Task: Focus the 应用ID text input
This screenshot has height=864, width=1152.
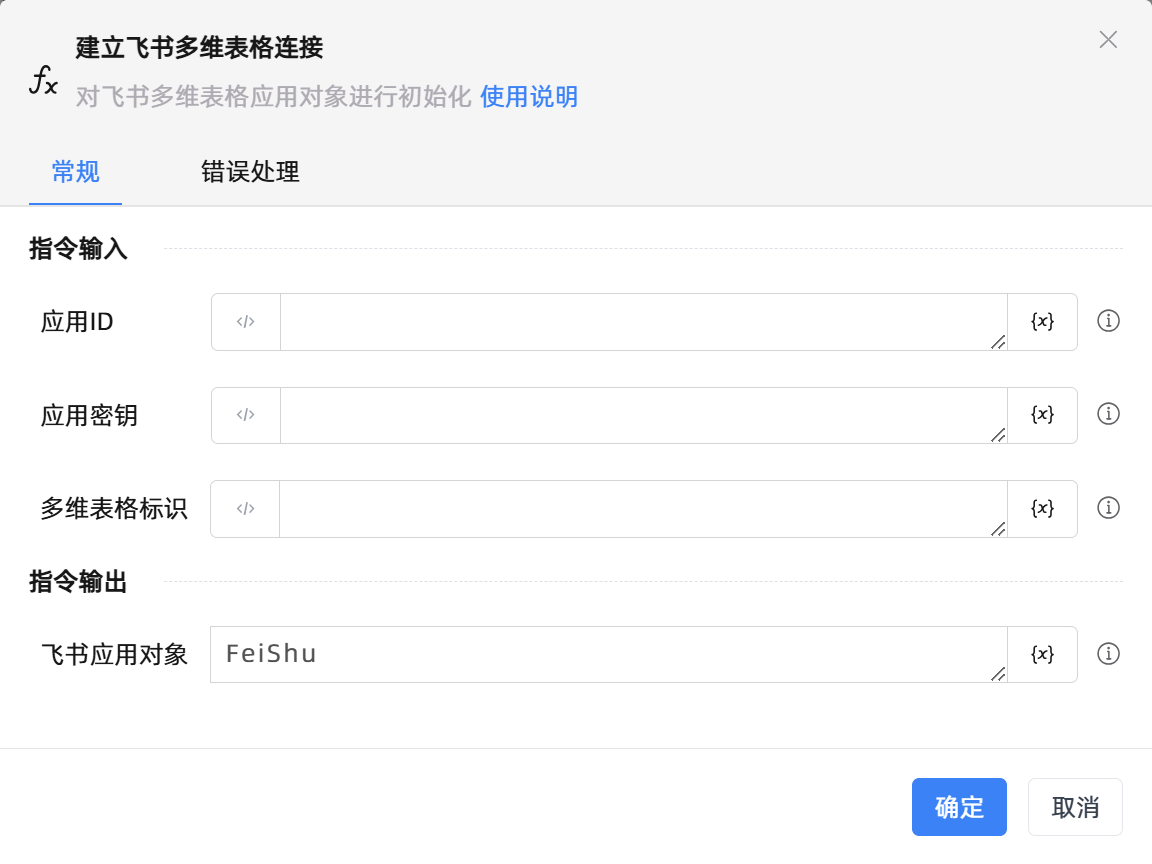Action: click(644, 322)
